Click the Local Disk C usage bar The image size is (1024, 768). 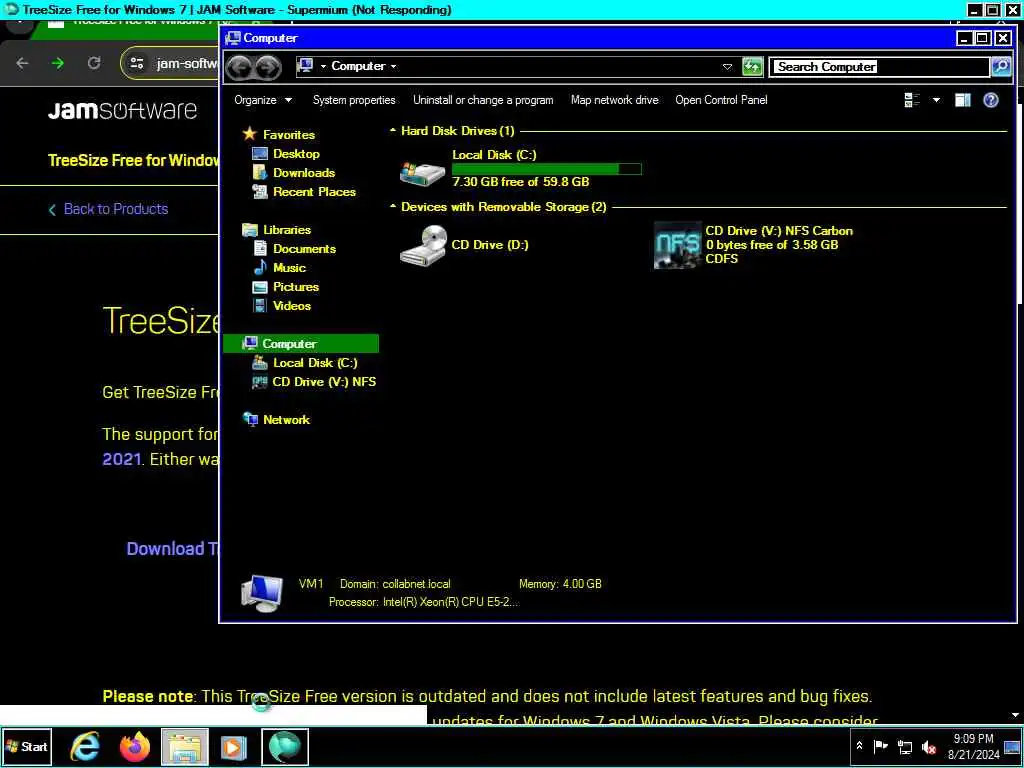[x=547, y=169]
